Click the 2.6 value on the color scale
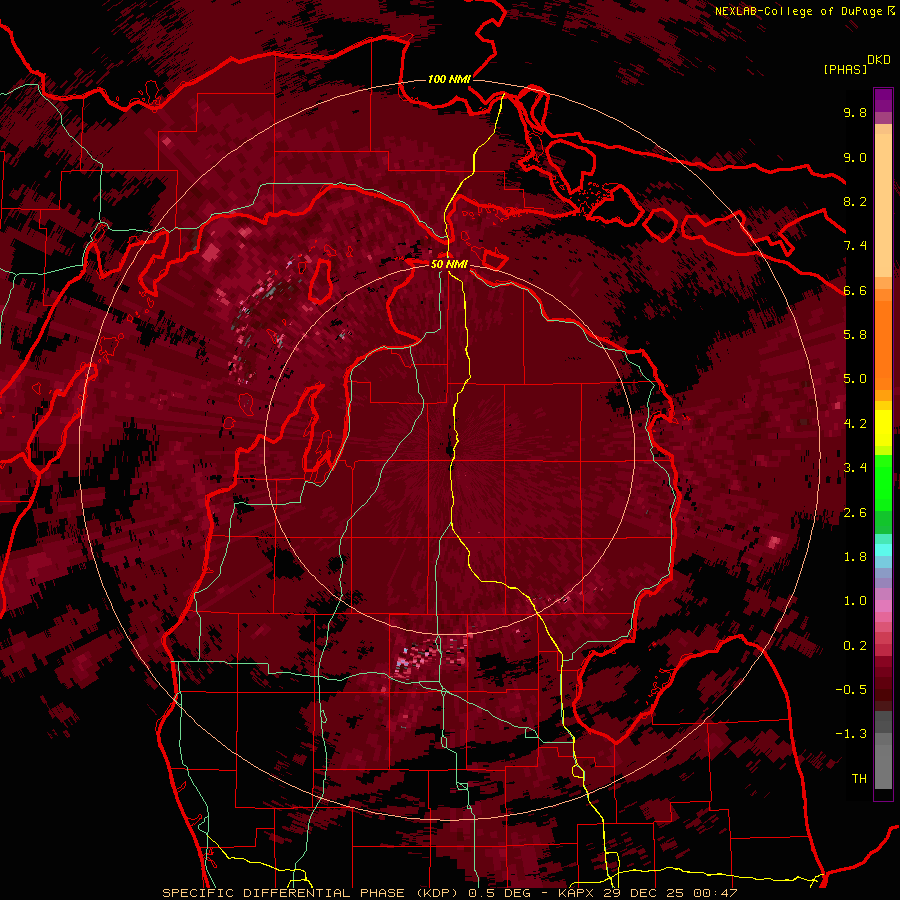This screenshot has width=900, height=900. tap(855, 513)
